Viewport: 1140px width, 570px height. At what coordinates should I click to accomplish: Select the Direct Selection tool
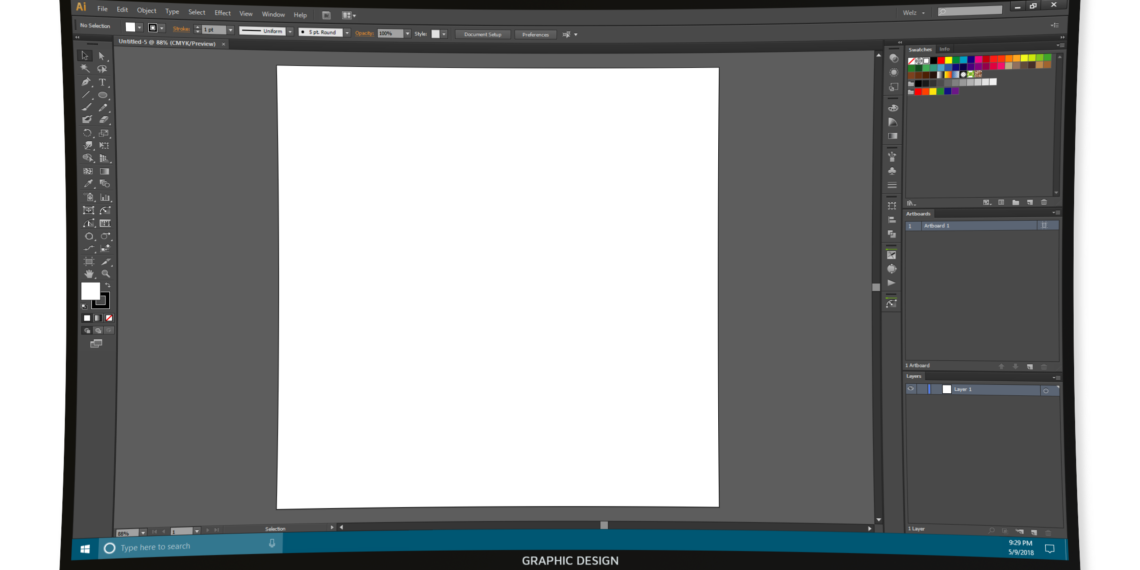coord(103,56)
